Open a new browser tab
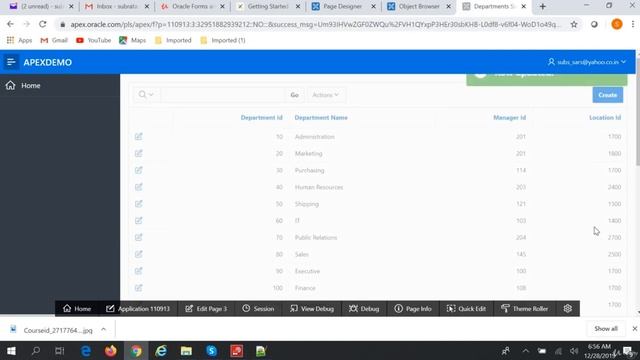 coord(542,6)
